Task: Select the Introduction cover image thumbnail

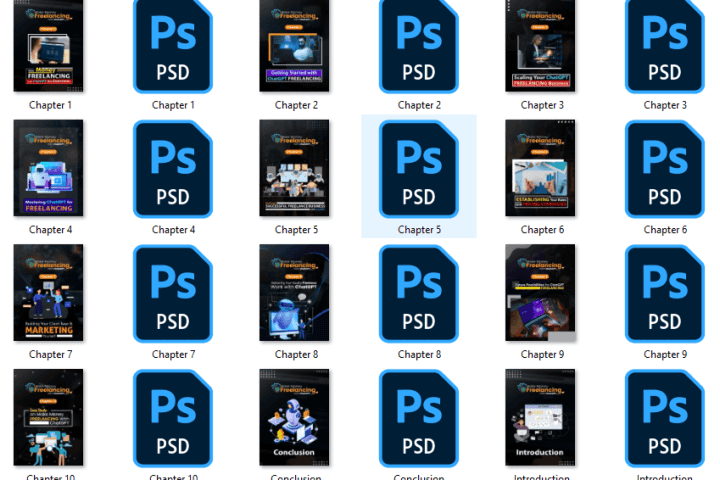Action: pyautogui.click(x=540, y=418)
